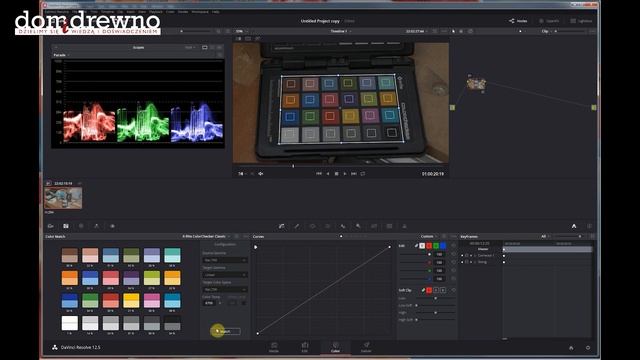Open the Lightbox view
The height and width of the screenshot is (360, 640).
pyautogui.click(x=581, y=21)
